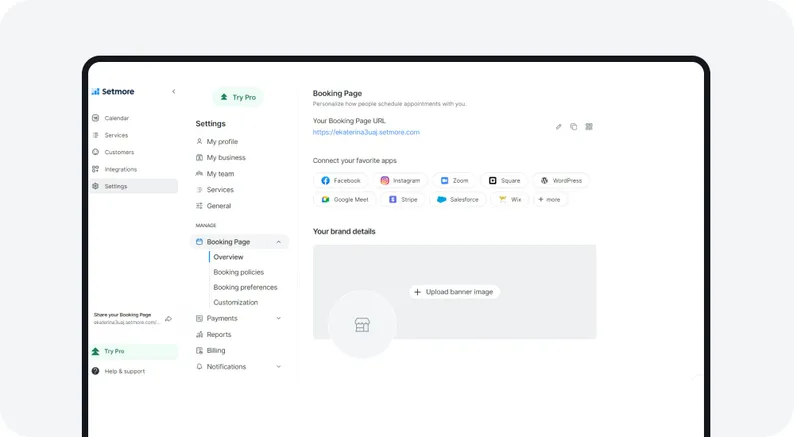794x437 pixels.
Task: Open Booking policies
Action: (x=239, y=272)
